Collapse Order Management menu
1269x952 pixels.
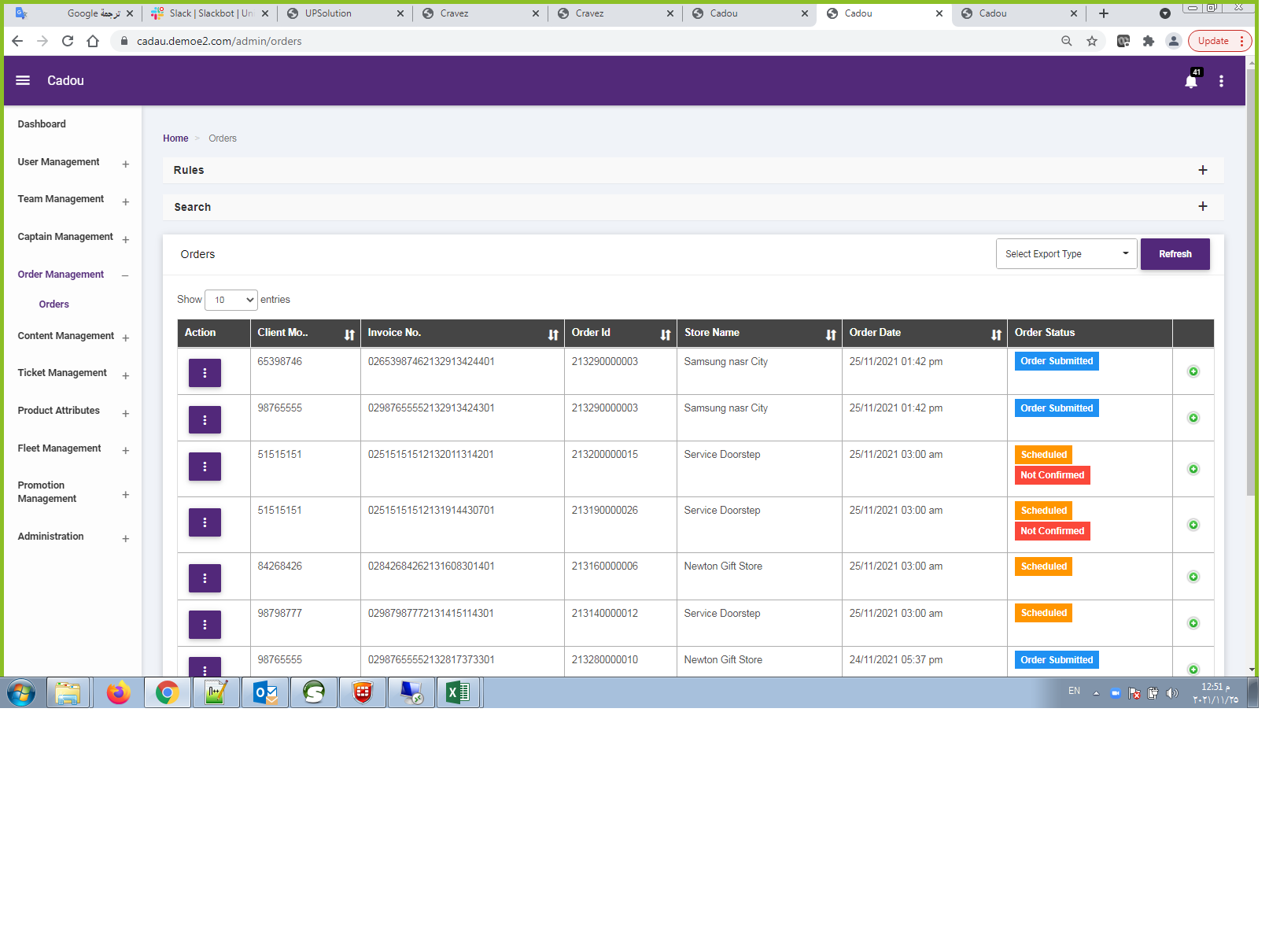(127, 278)
